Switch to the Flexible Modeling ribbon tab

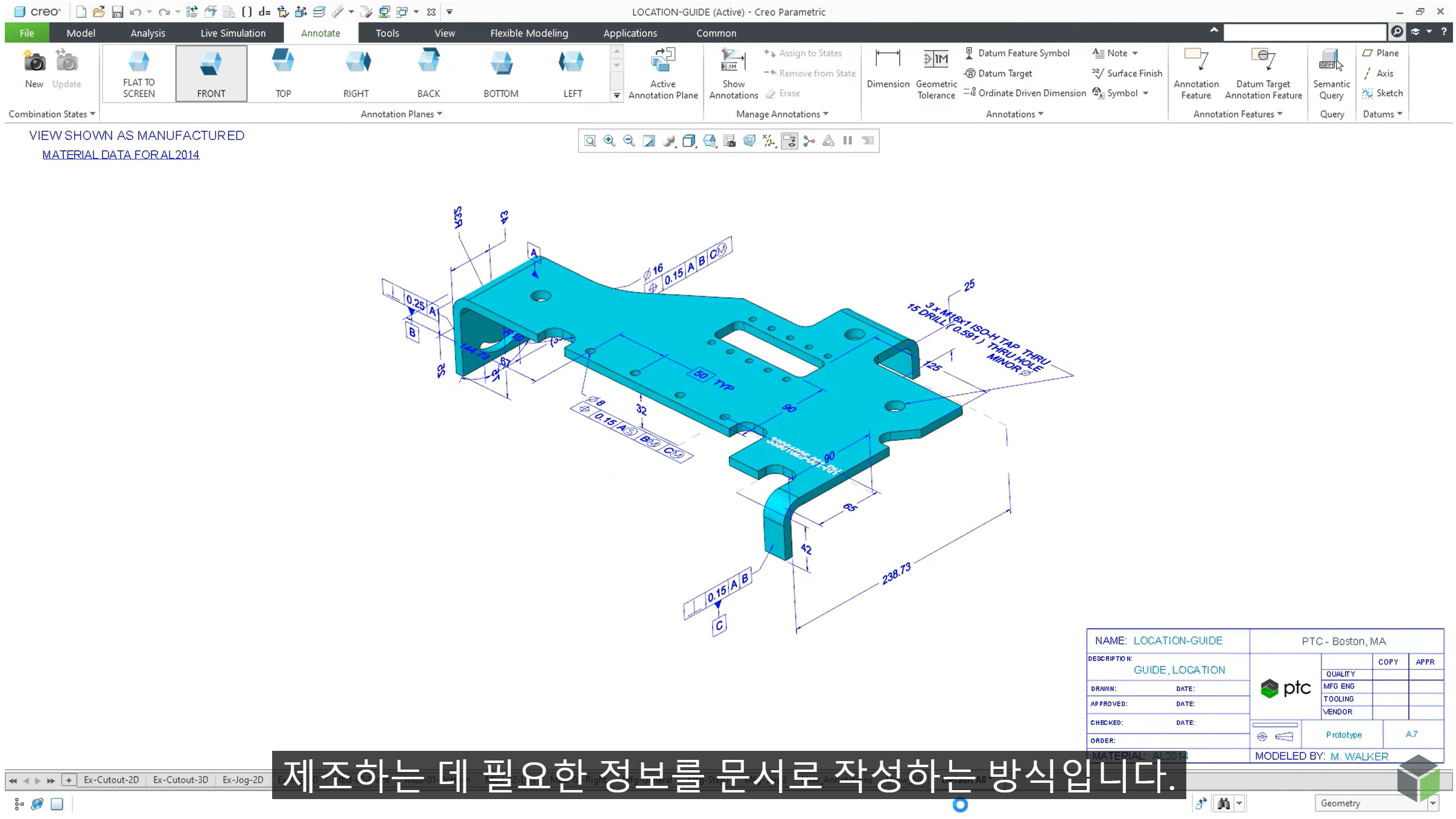[x=529, y=33]
